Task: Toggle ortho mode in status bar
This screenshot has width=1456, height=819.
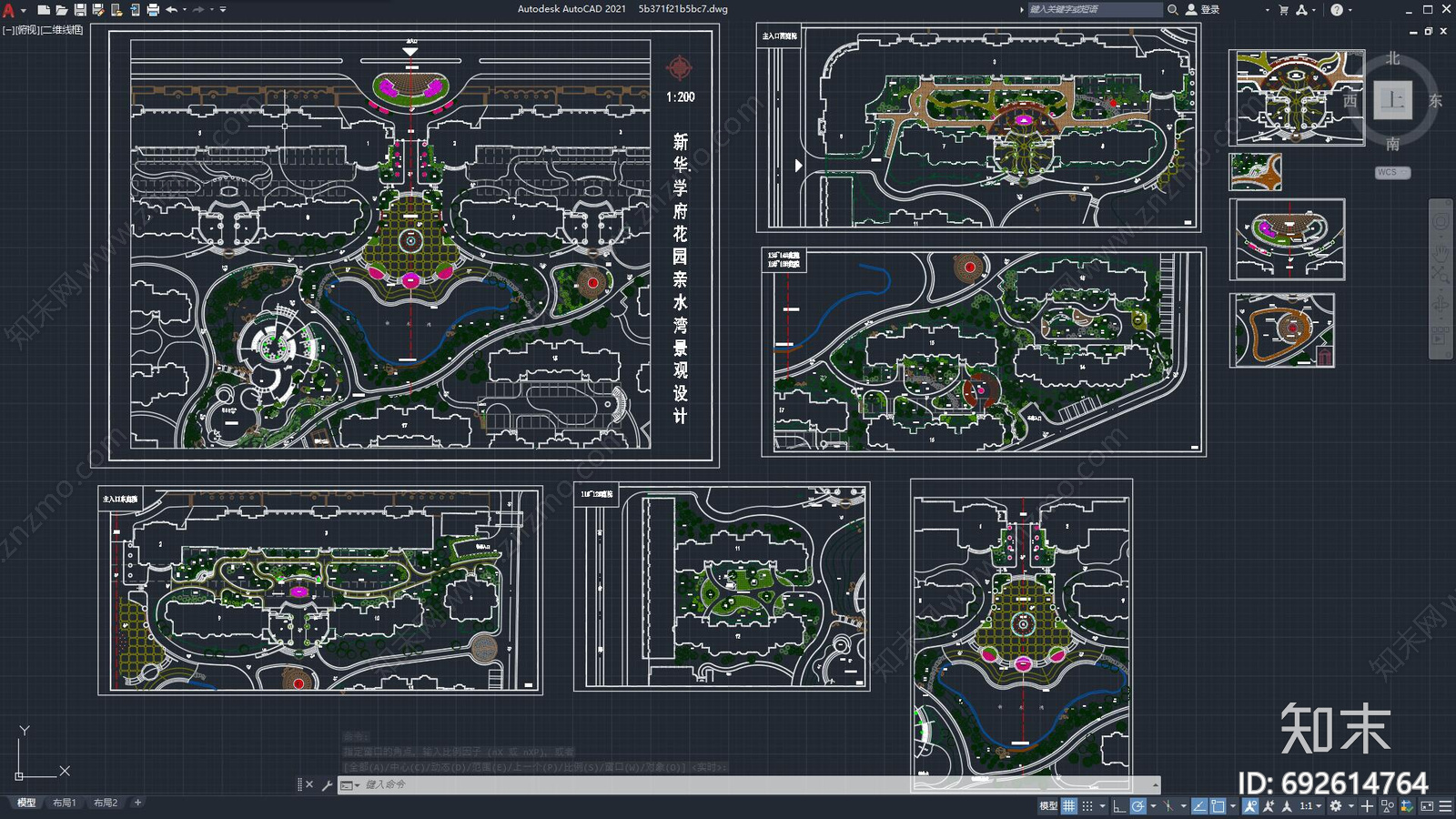Action: [1119, 806]
